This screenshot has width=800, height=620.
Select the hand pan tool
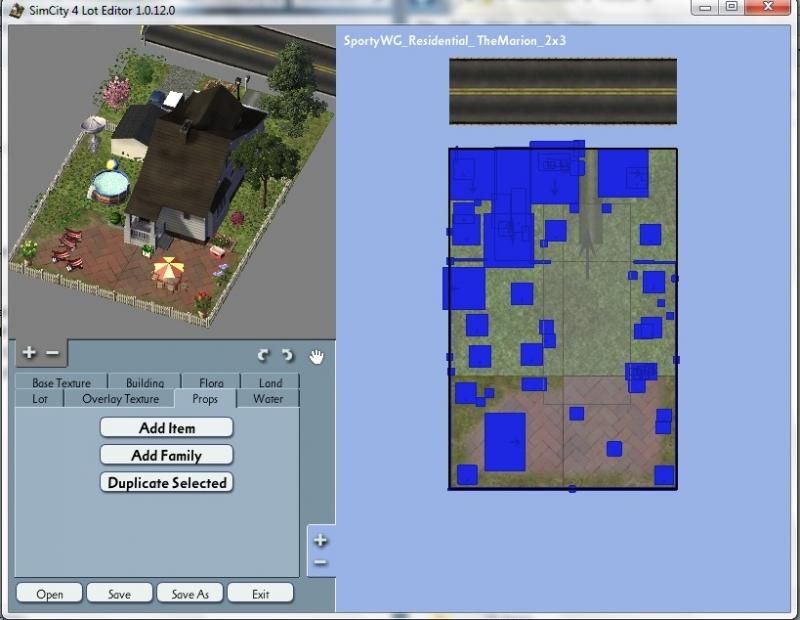pos(316,356)
